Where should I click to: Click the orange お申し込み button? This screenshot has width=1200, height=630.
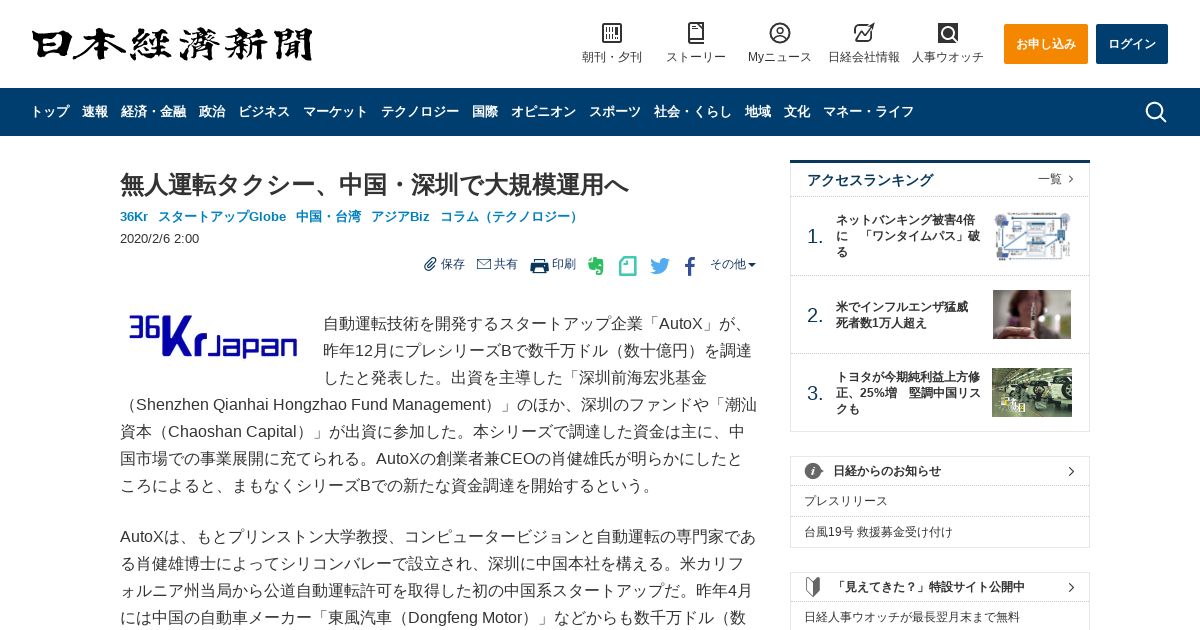pos(1046,44)
